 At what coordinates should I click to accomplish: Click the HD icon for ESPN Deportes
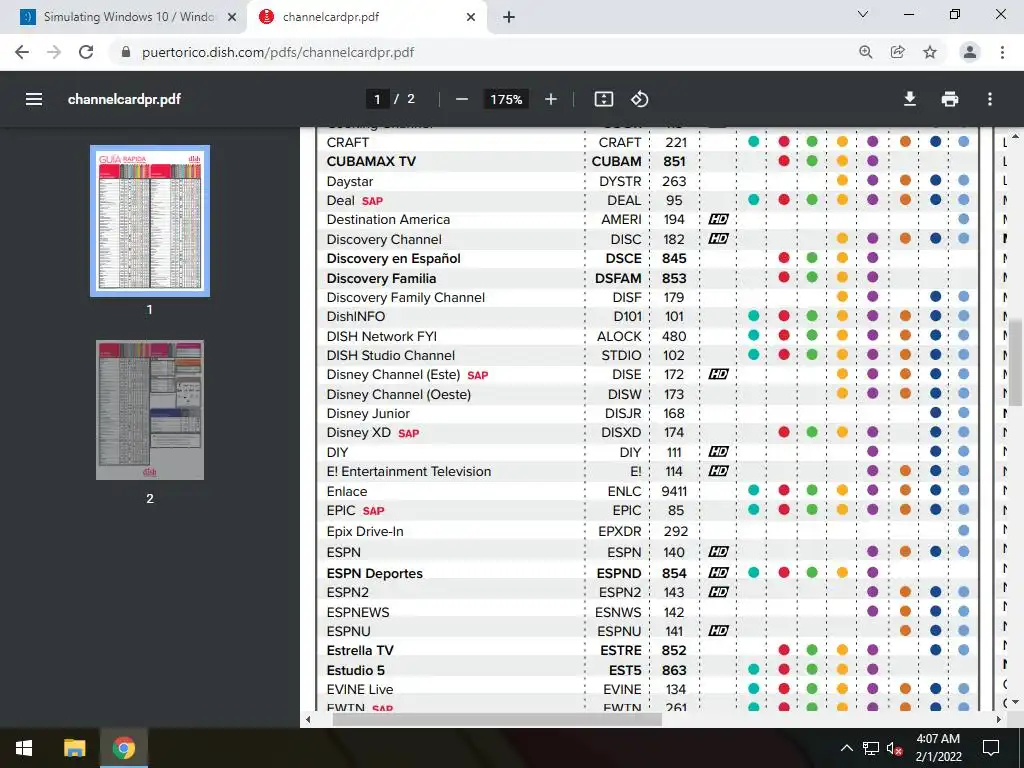718,572
